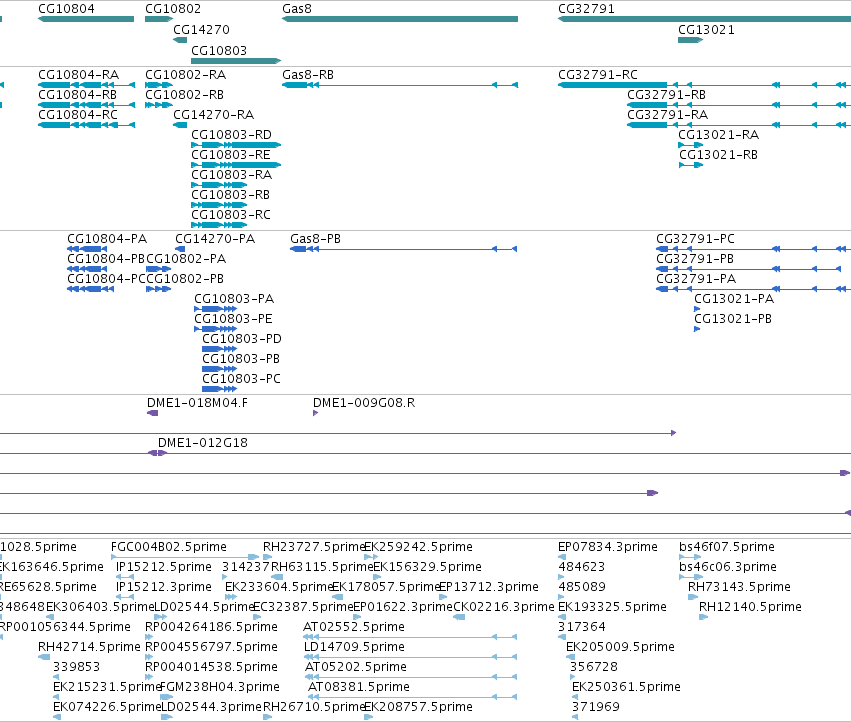This screenshot has width=851, height=722.
Task: Select the AT02552.5prime EST label
Action: 354,628
